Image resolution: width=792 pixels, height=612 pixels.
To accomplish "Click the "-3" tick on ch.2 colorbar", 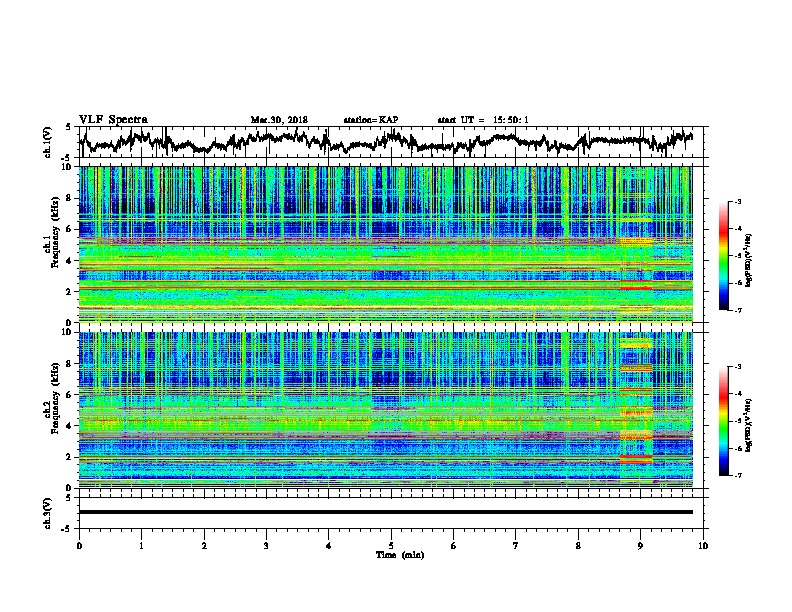I will (737, 367).
